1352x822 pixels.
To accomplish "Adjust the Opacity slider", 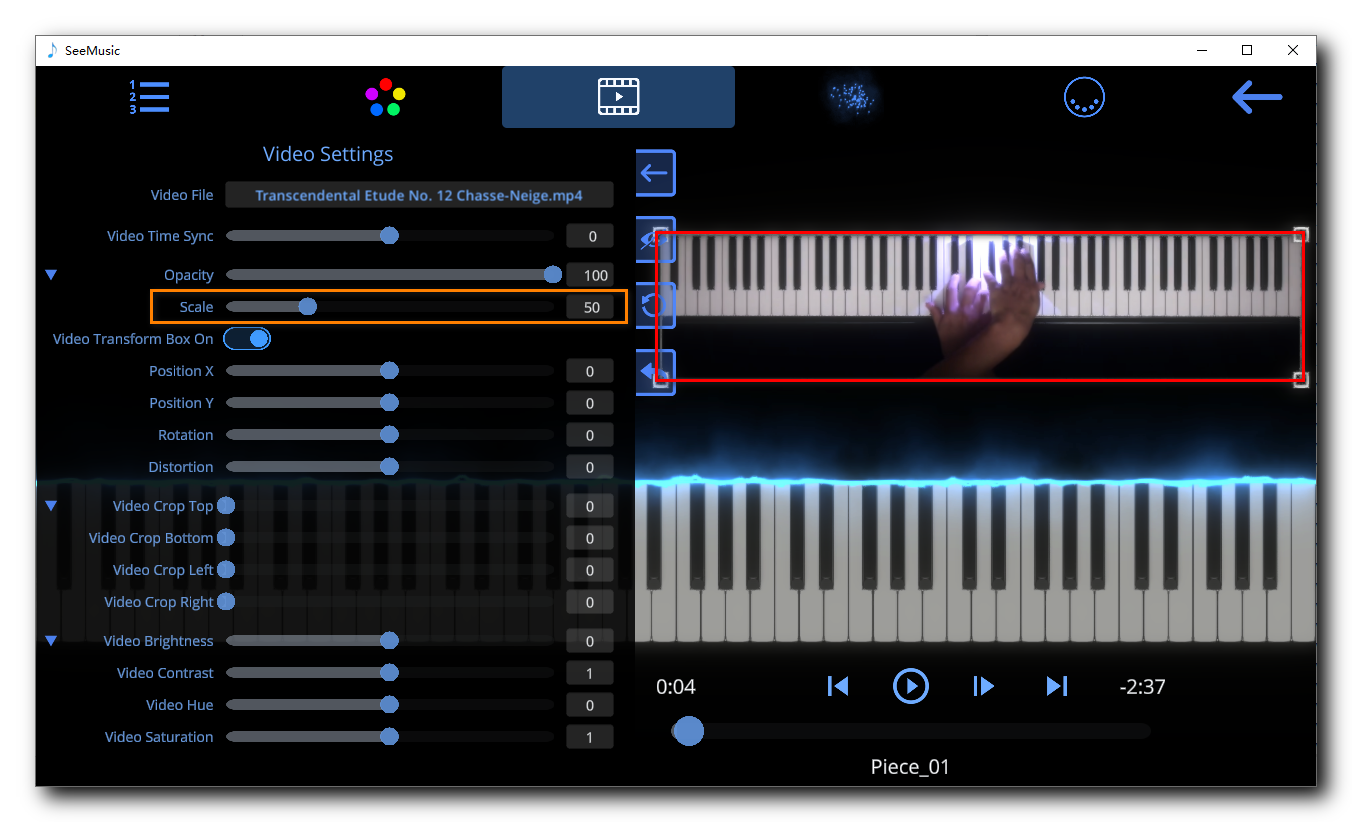I will (x=390, y=275).
